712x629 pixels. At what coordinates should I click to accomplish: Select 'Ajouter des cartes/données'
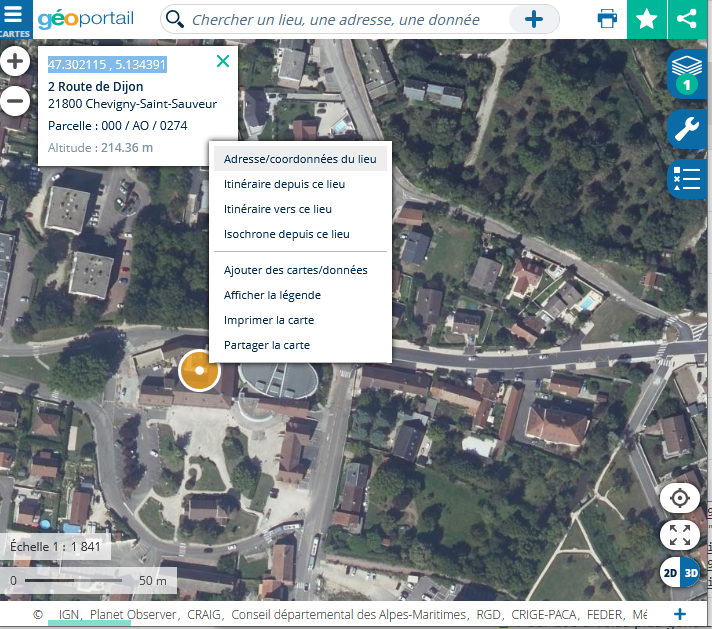(295, 270)
